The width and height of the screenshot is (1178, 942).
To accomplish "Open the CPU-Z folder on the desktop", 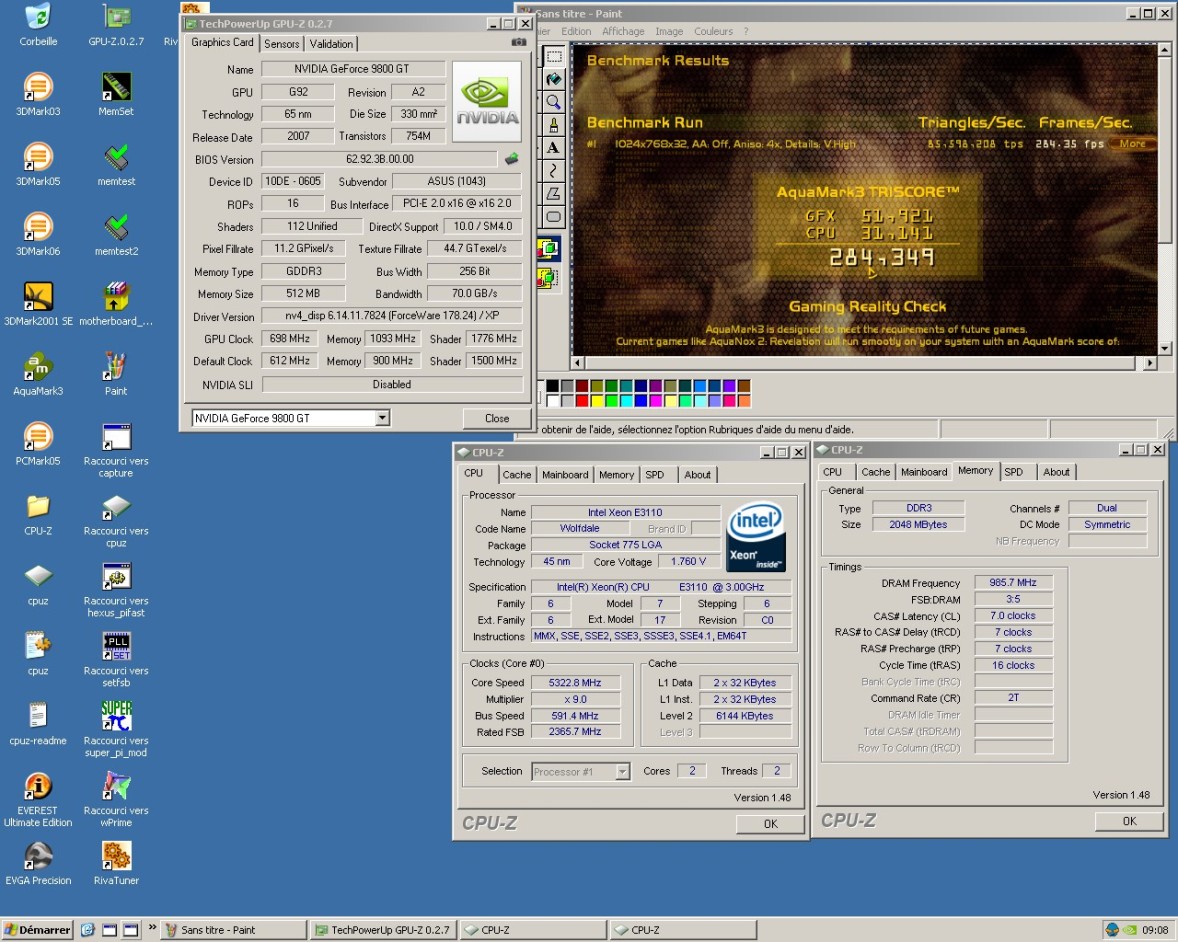I will [x=38, y=513].
